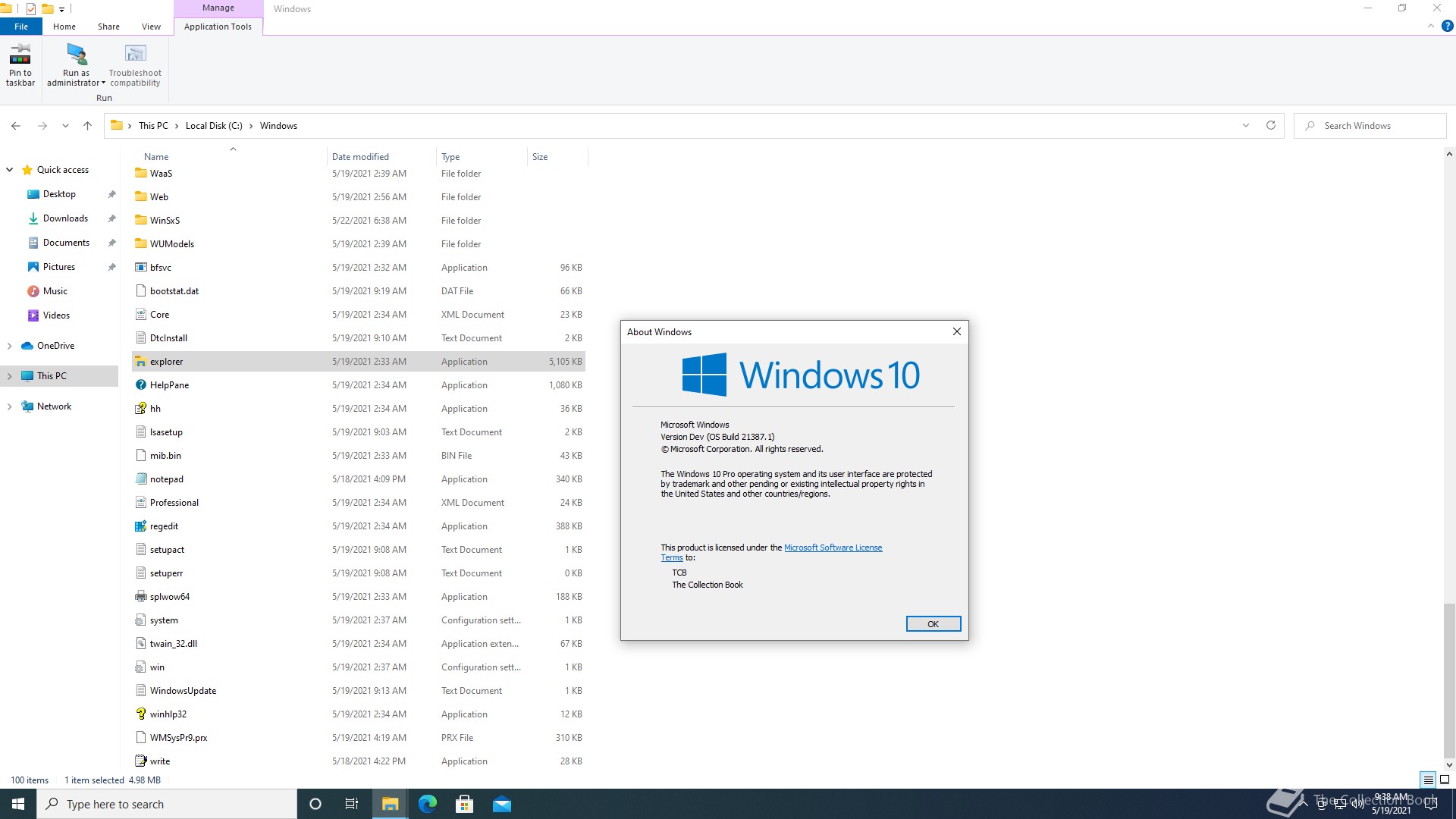Viewport: 1456px width, 819px height.
Task: Switch to the Home ribbon tab
Action: [x=64, y=27]
